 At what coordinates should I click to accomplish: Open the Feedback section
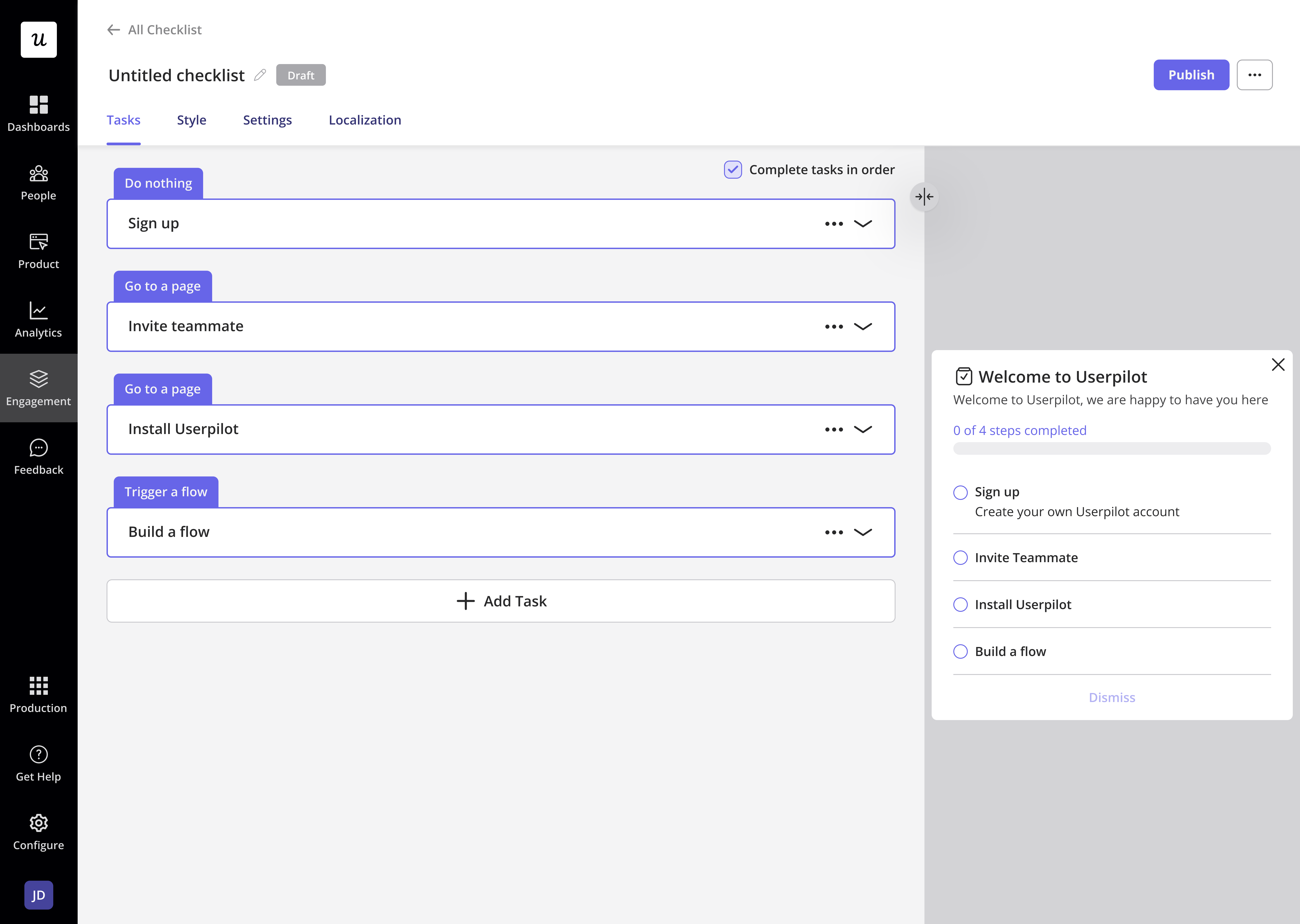pos(39,457)
